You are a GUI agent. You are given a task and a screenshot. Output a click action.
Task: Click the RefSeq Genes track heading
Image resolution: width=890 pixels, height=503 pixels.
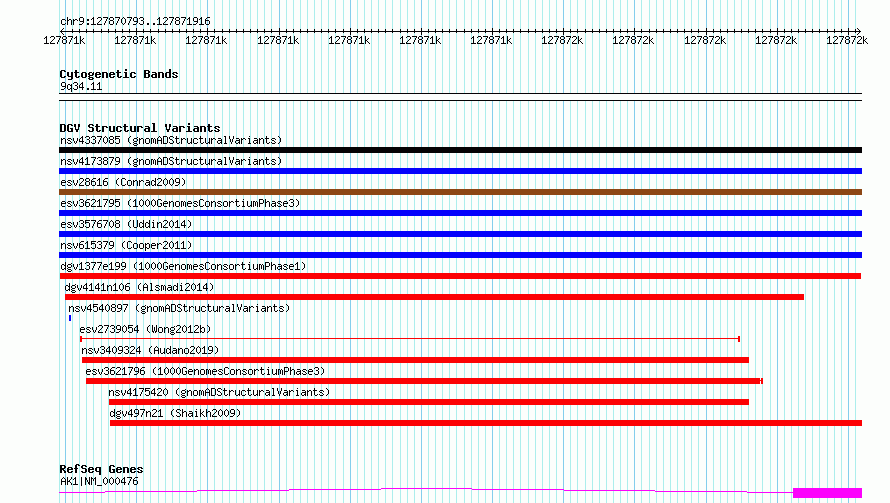pyautogui.click(x=101, y=469)
